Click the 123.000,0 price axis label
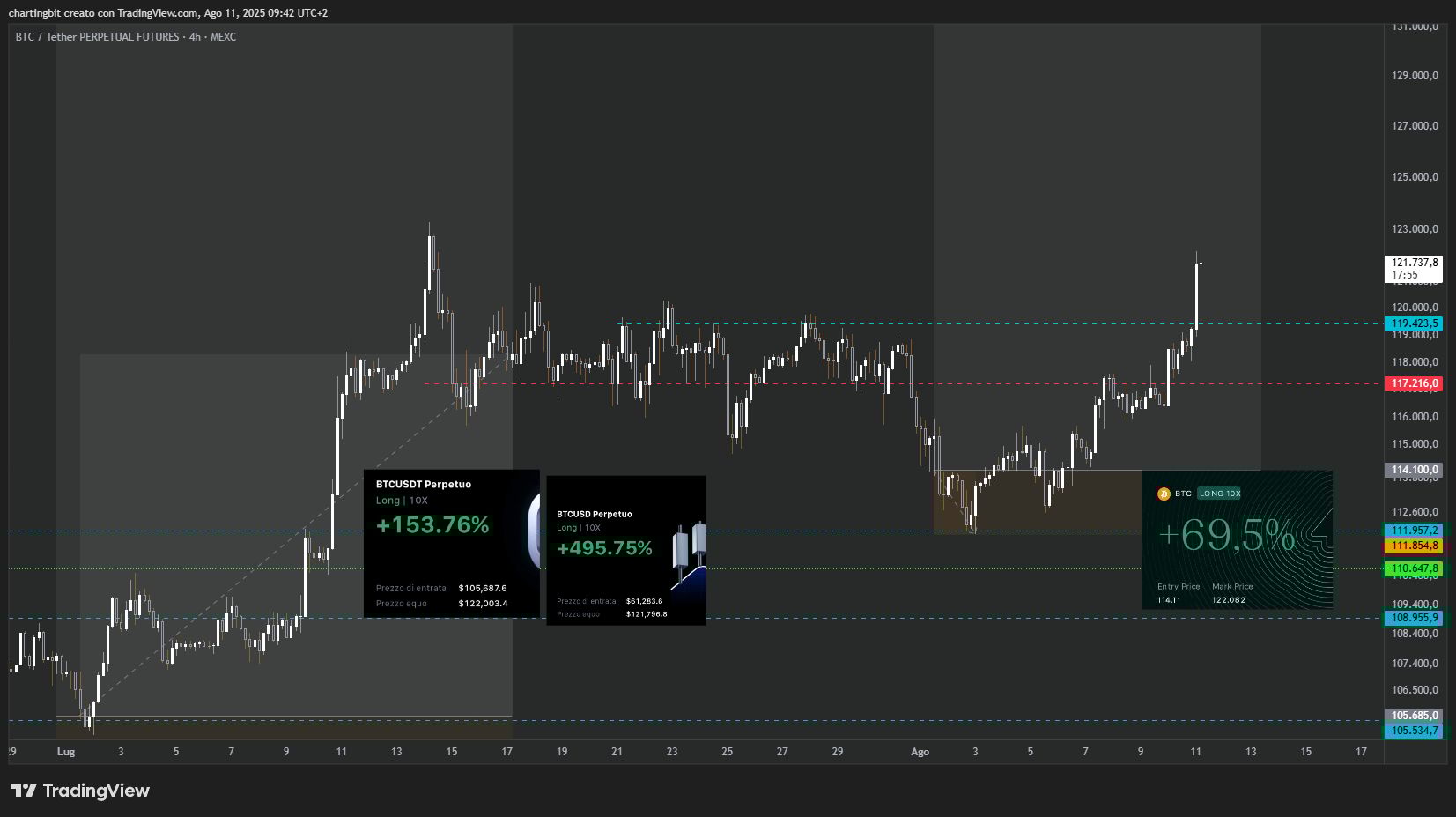1456x817 pixels. 1415,229
